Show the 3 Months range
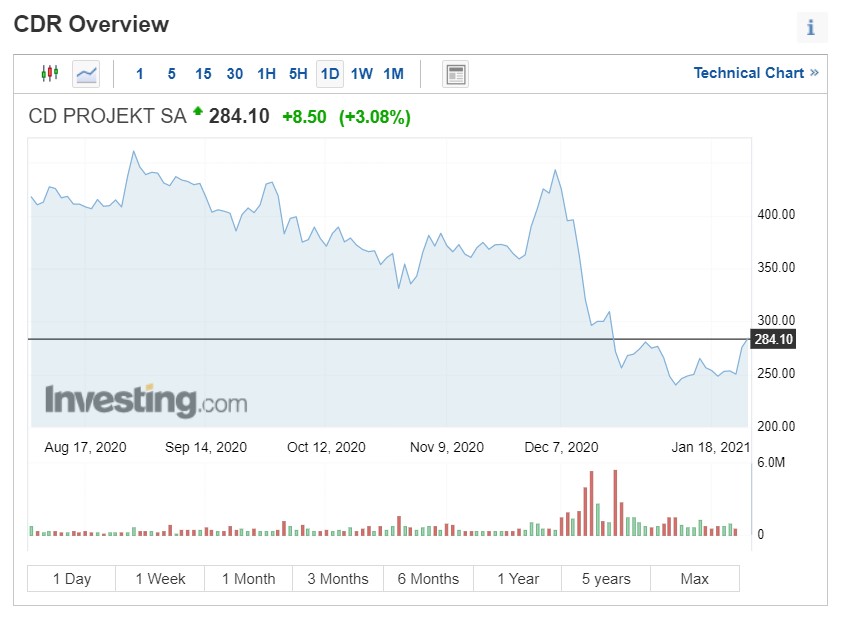842x628 pixels. 338,579
